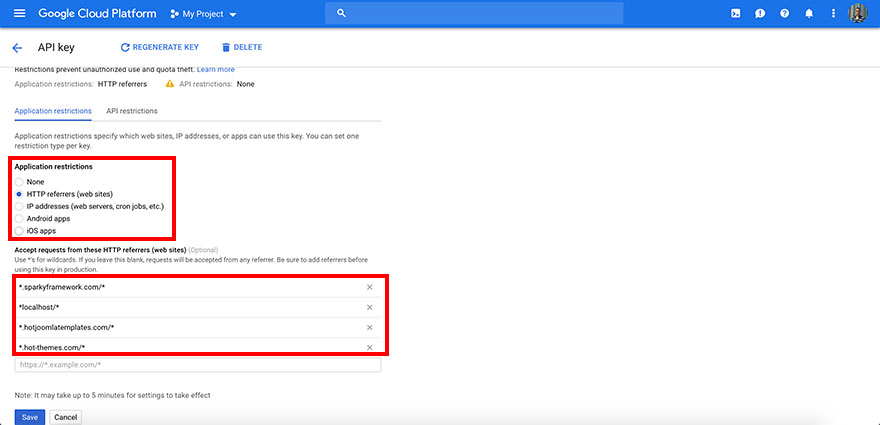880x425 pixels.
Task: Click the search magnifier icon
Action: pyautogui.click(x=341, y=13)
